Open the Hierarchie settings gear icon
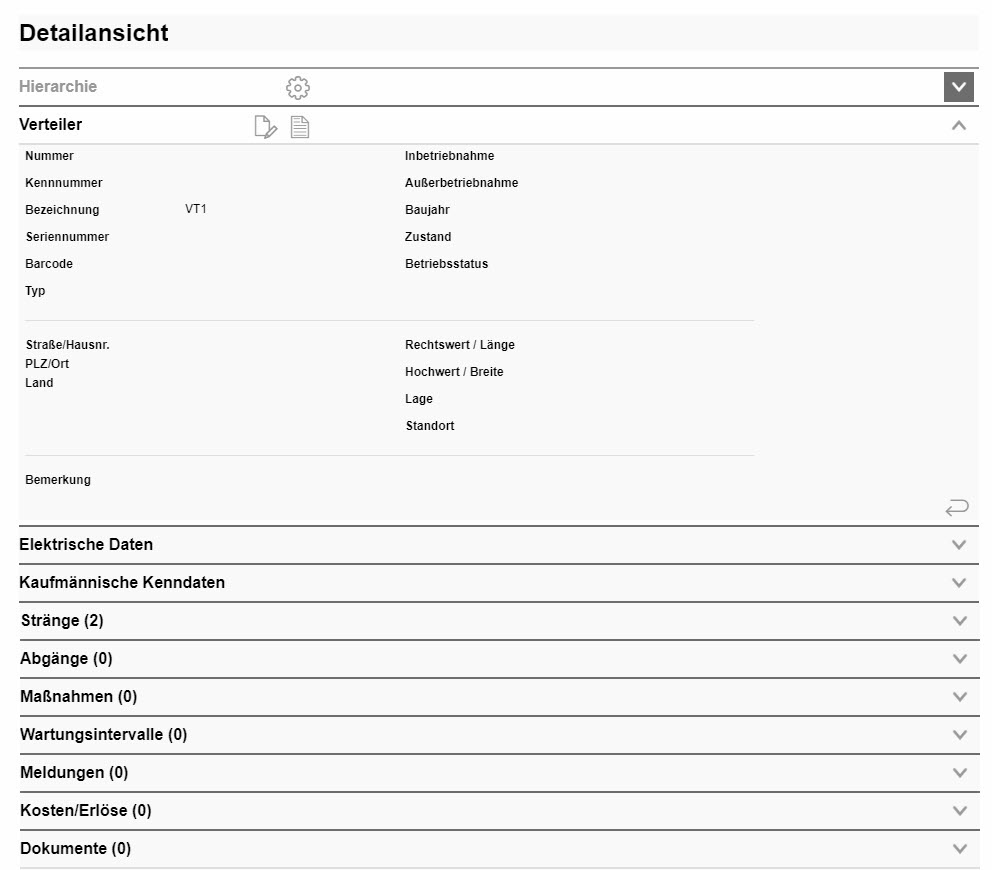 pos(298,88)
